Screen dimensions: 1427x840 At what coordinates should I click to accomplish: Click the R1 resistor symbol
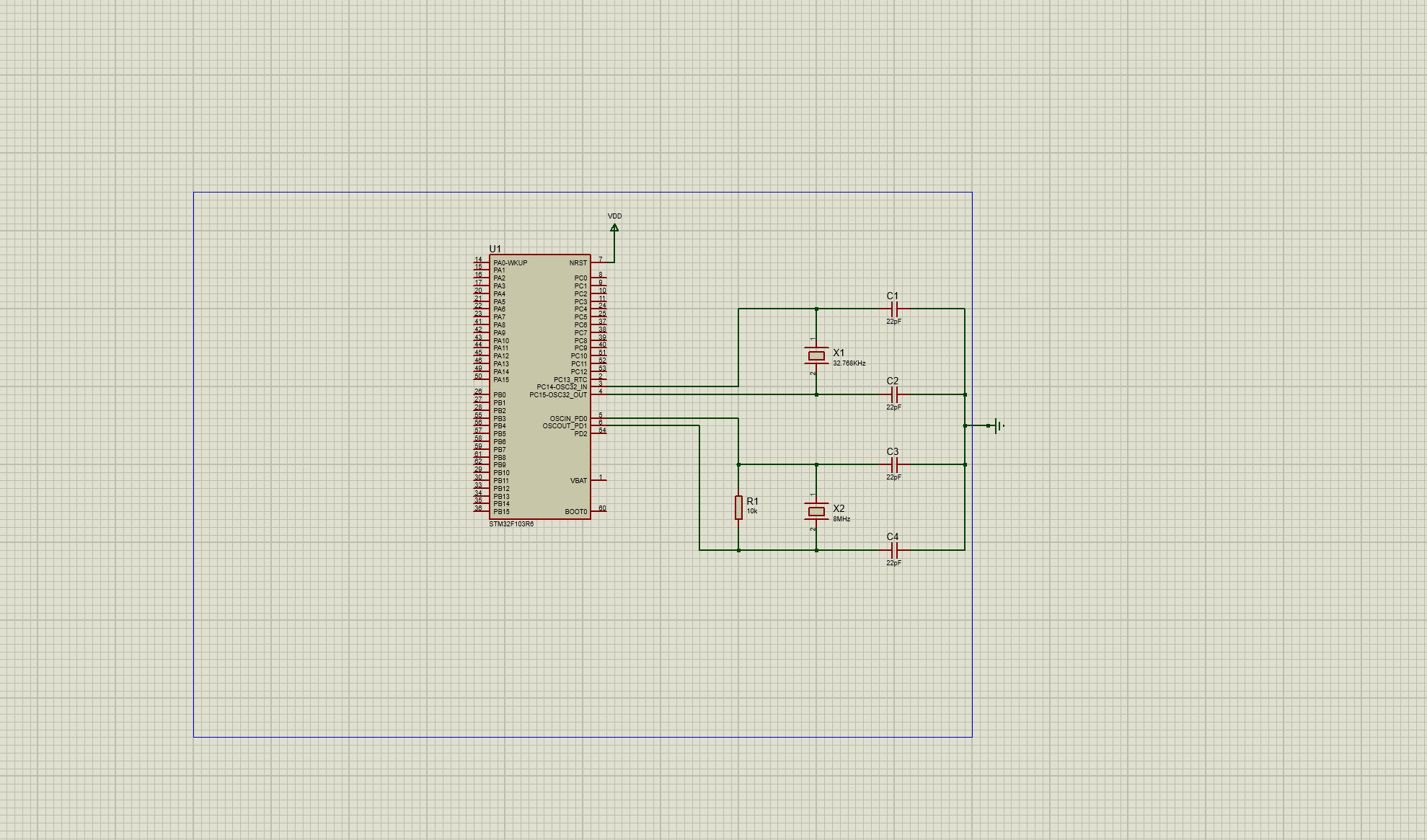point(738,507)
